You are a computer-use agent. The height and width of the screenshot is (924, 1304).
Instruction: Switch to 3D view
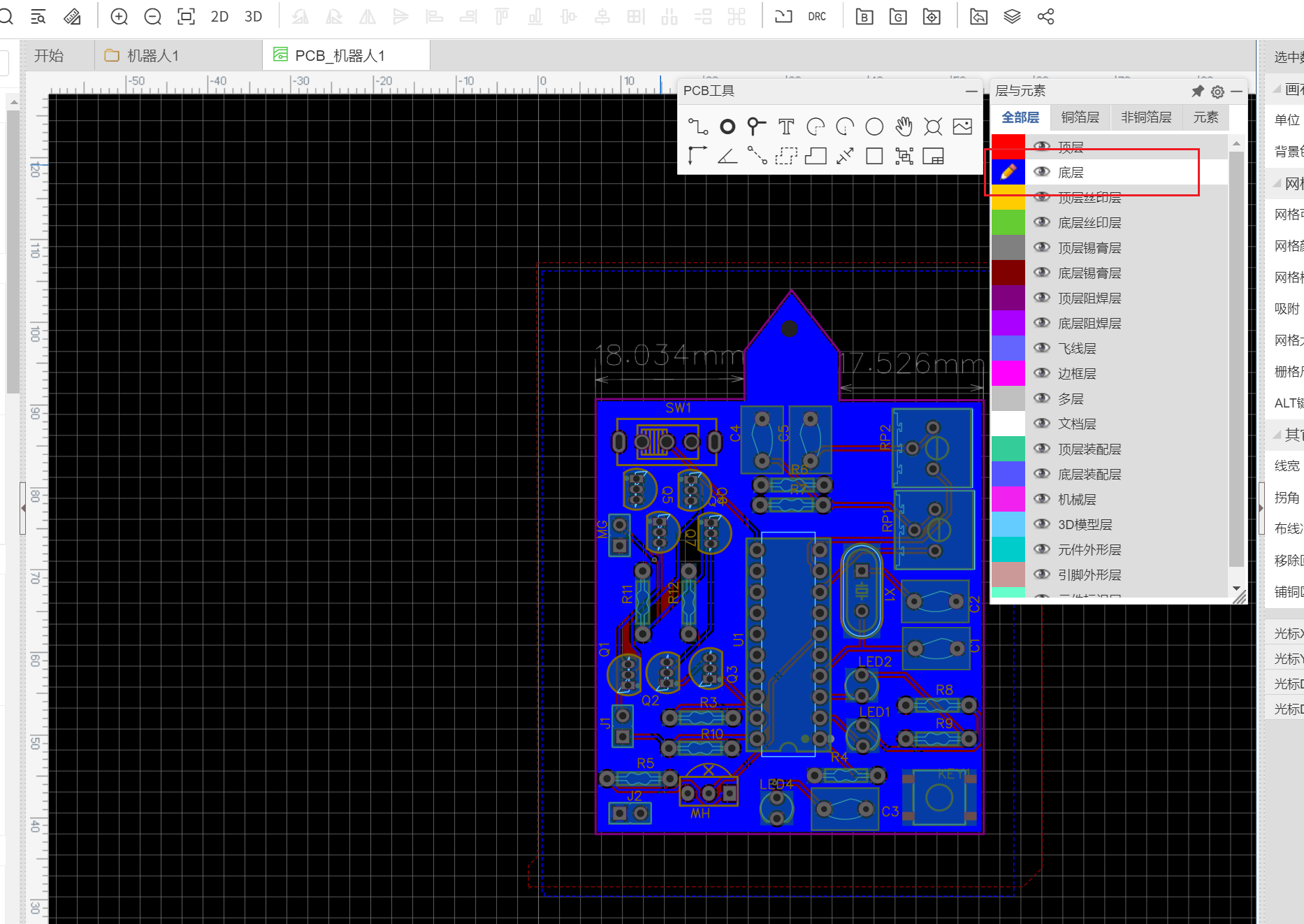[253, 17]
